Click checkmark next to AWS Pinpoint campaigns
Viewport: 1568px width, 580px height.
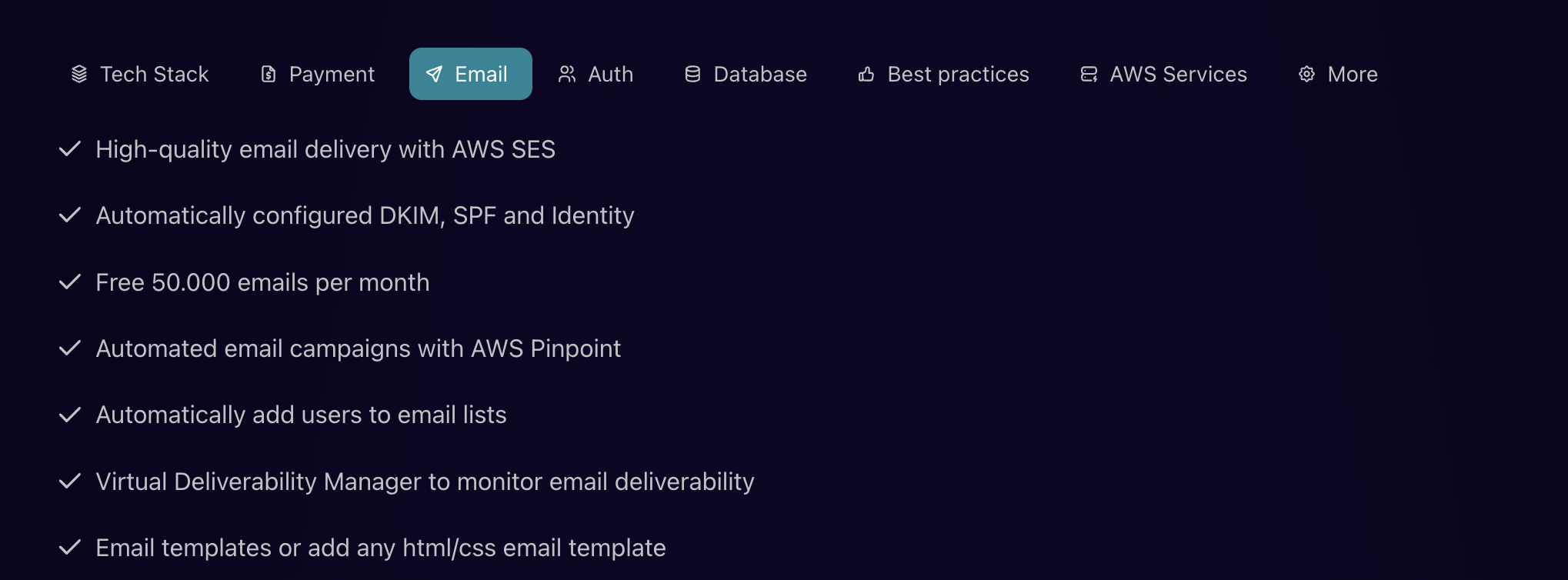tap(70, 348)
